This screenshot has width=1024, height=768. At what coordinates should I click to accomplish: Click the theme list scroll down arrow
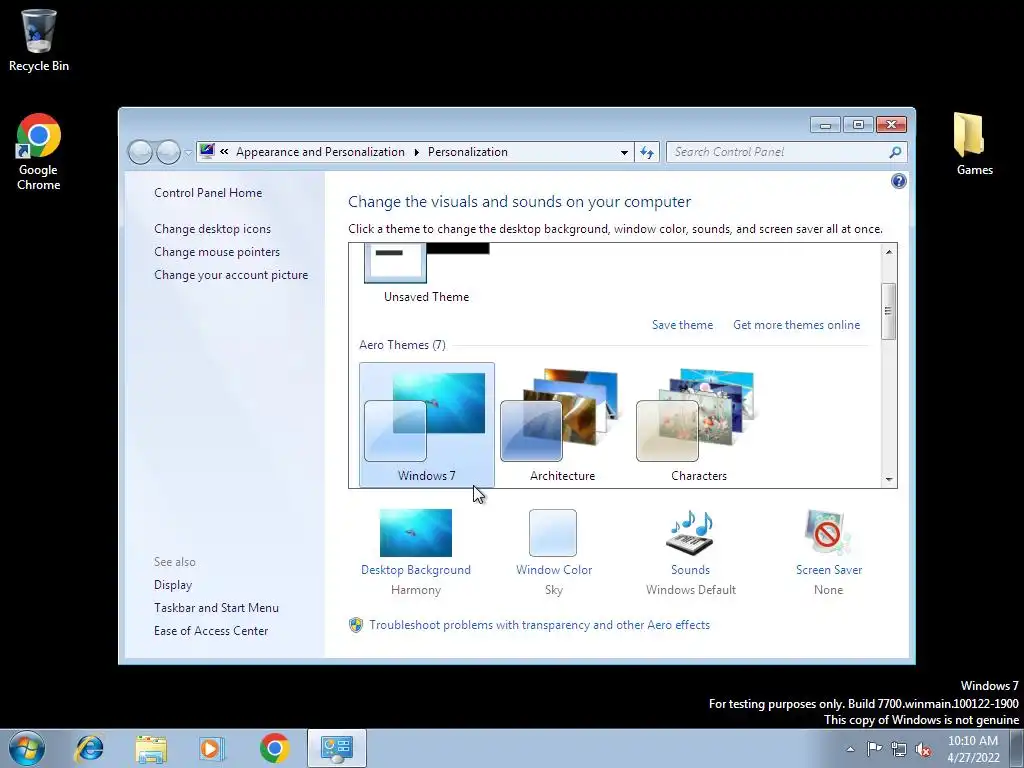[x=889, y=479]
